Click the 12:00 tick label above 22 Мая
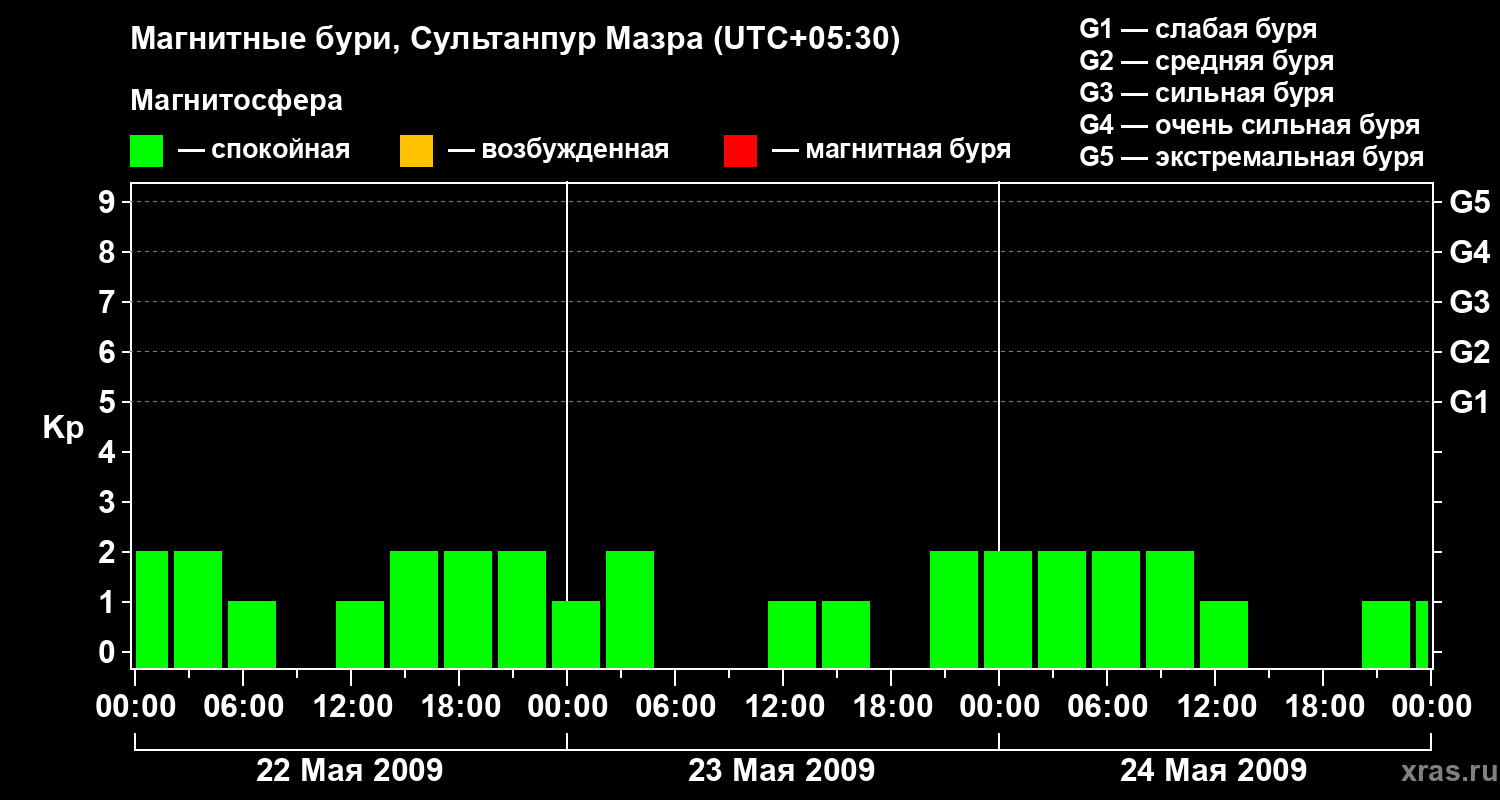The width and height of the screenshot is (1500, 800). (351, 707)
